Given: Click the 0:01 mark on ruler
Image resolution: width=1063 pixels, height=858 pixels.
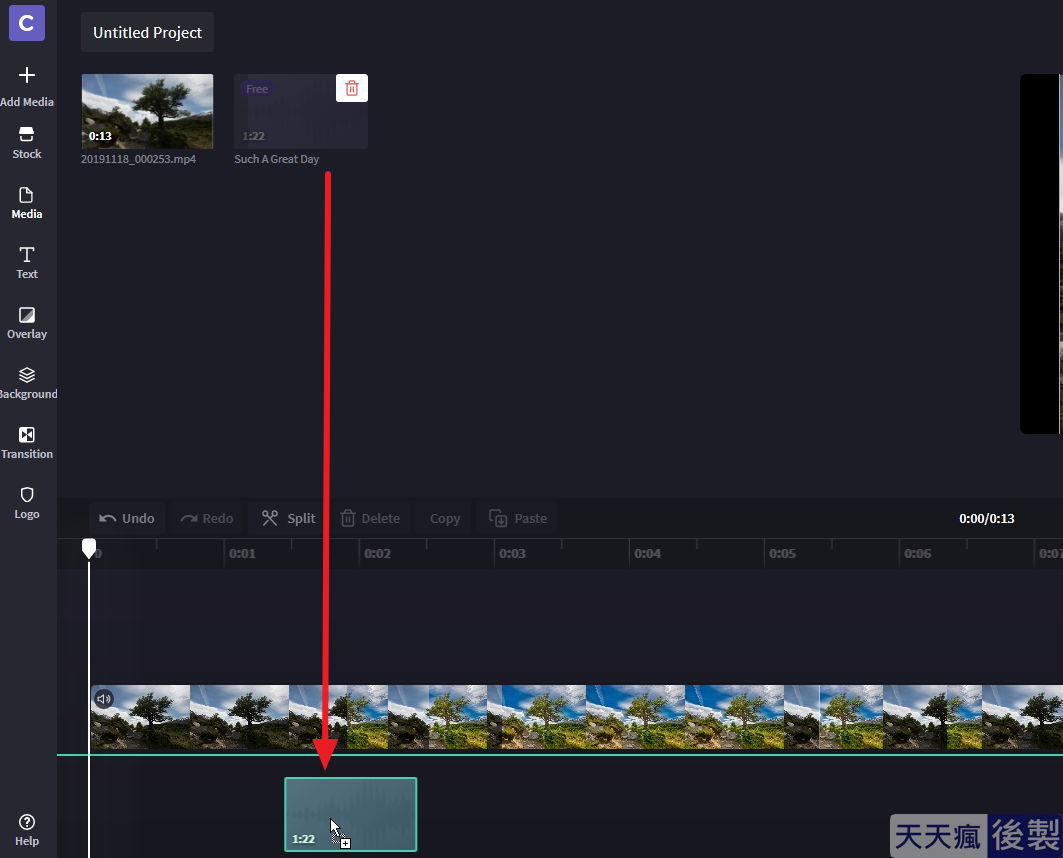Looking at the screenshot, I should pyautogui.click(x=242, y=554).
